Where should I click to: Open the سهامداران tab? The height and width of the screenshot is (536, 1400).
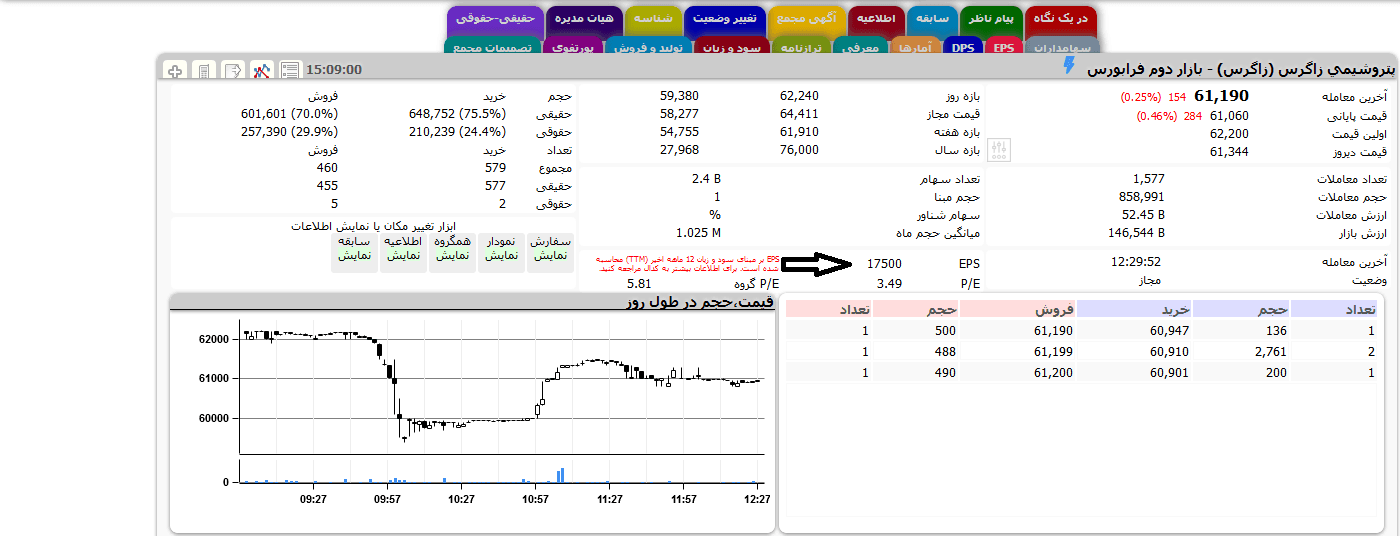click(1061, 47)
